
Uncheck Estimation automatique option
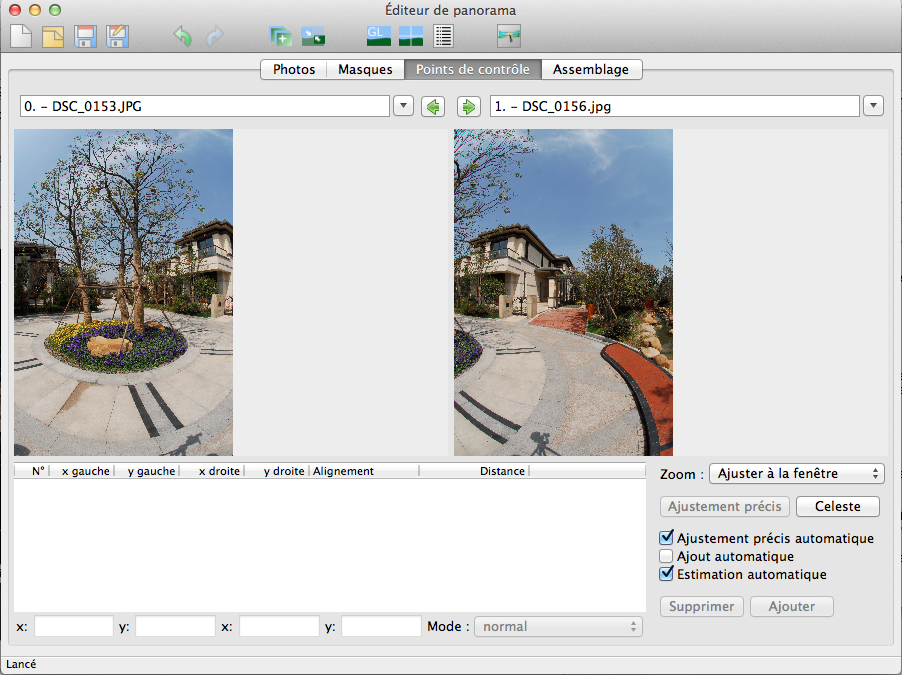click(x=667, y=574)
